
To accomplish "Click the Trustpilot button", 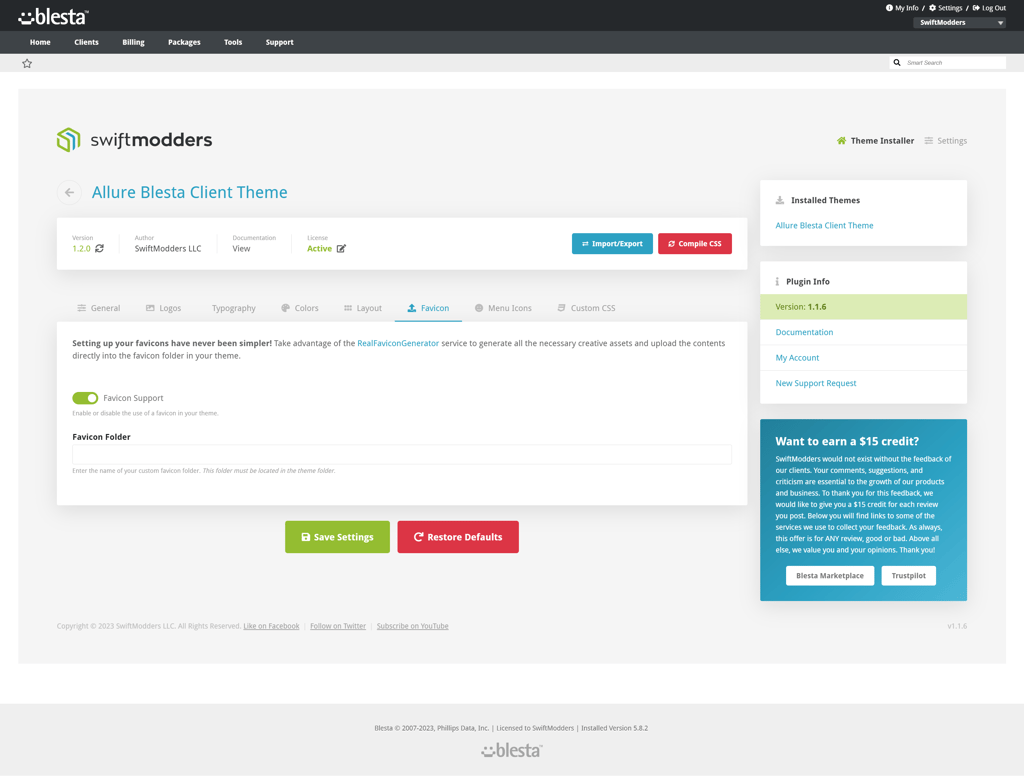I will (x=908, y=575).
